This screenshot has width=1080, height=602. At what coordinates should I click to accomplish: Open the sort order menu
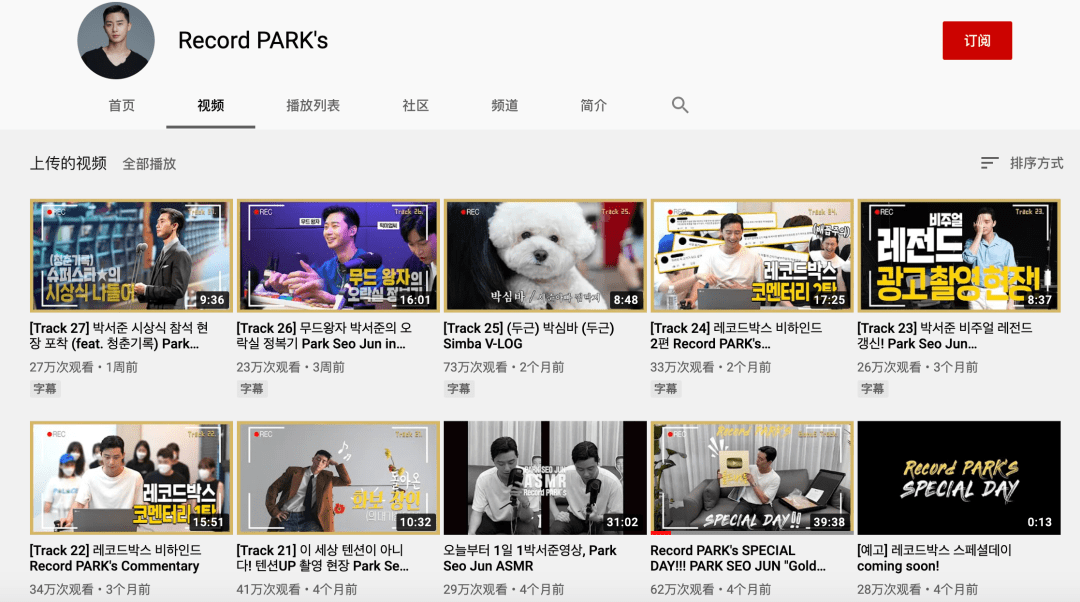1021,163
